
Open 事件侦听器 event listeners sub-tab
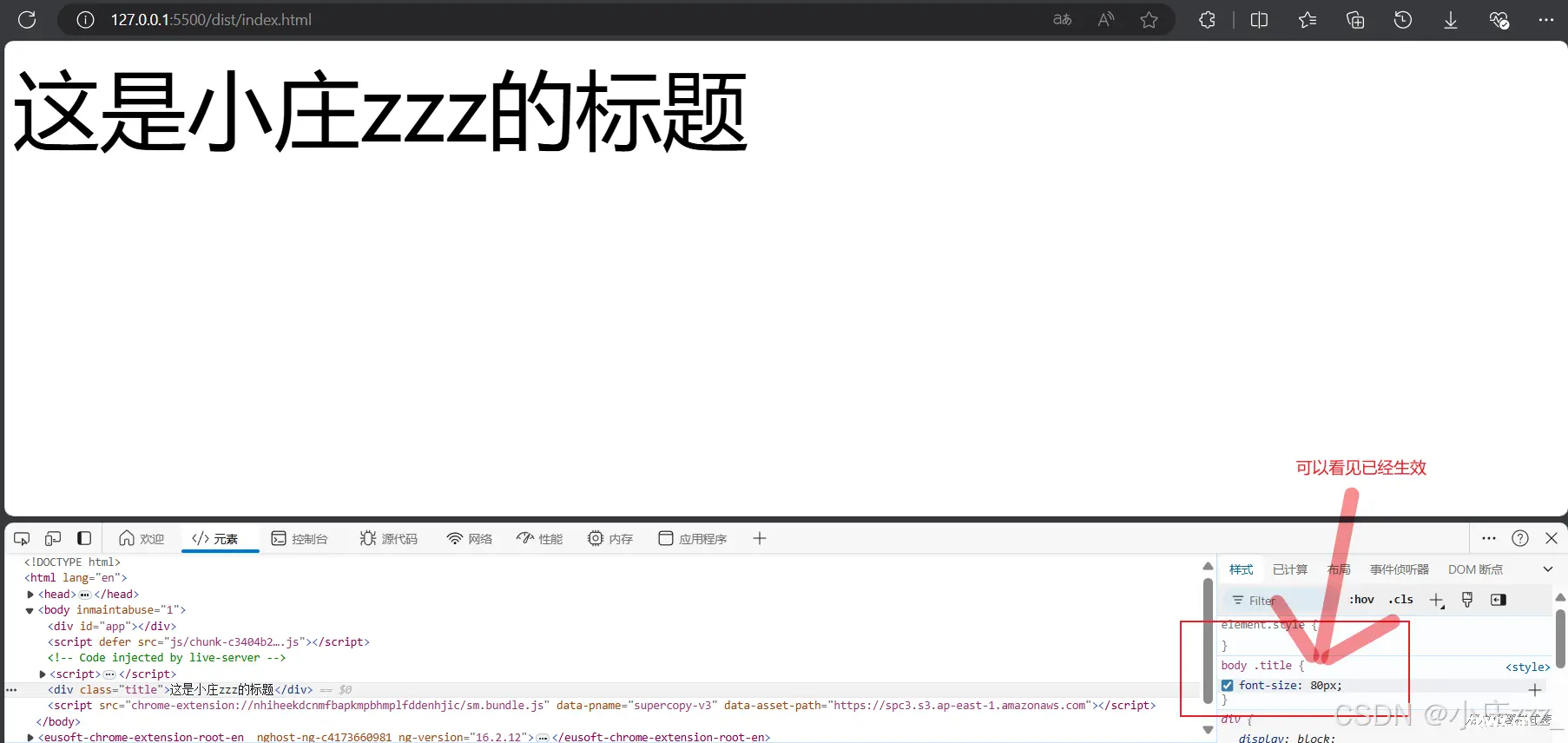[x=1400, y=569]
